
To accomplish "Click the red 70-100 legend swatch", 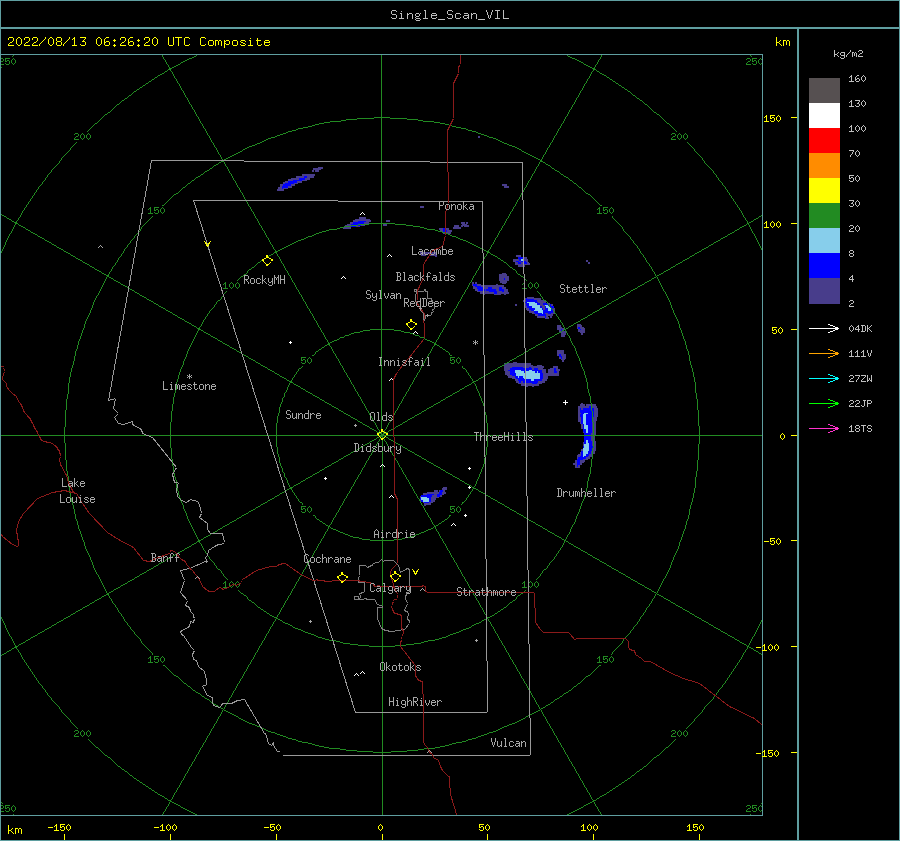I will coord(824,141).
